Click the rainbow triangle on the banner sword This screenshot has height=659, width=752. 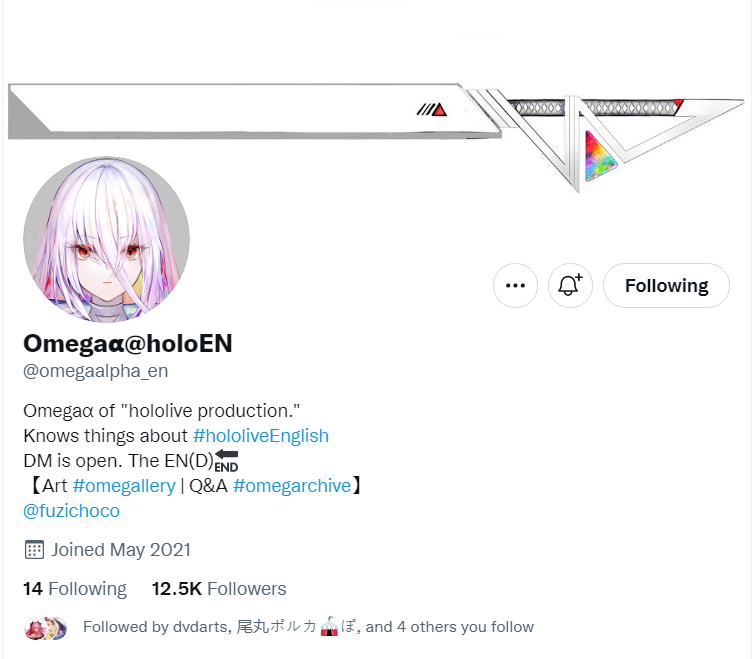pos(599,158)
